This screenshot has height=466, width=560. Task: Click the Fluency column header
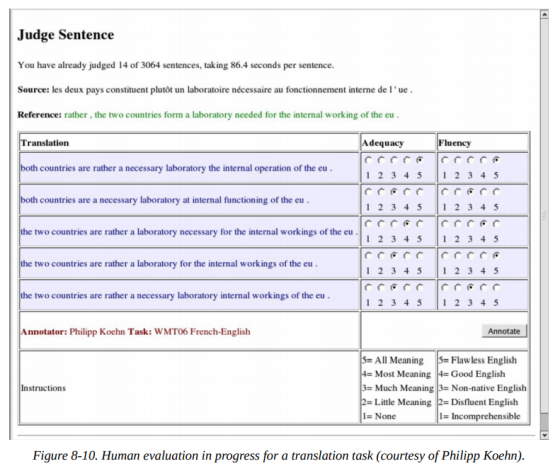(455, 143)
